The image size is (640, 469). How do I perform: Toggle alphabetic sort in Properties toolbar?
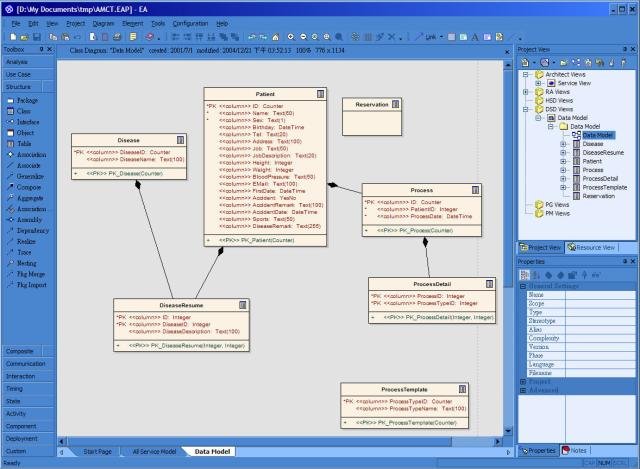click(536, 275)
